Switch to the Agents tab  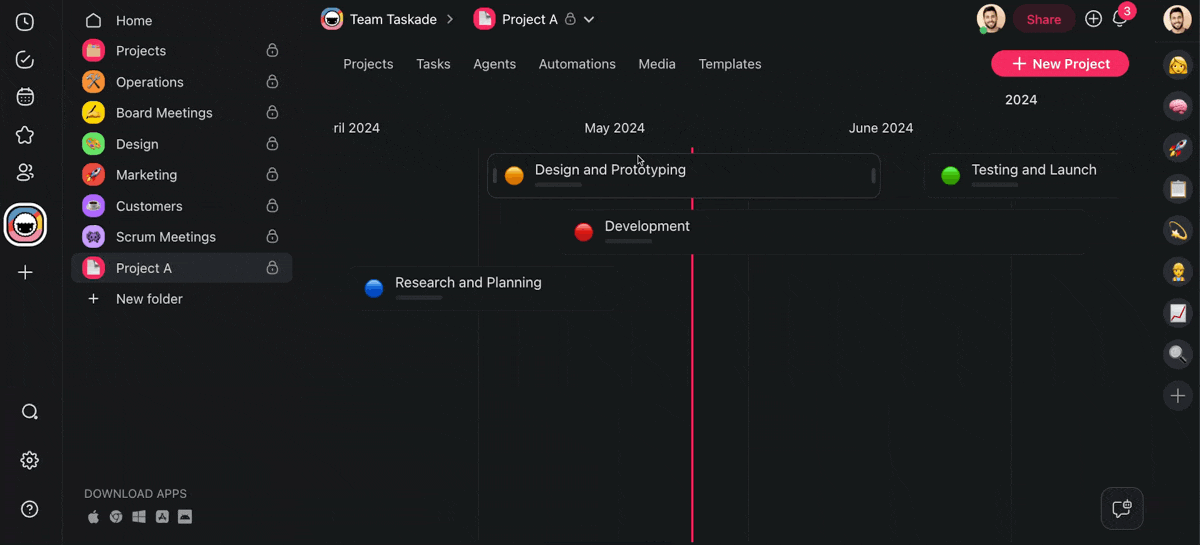tap(495, 64)
